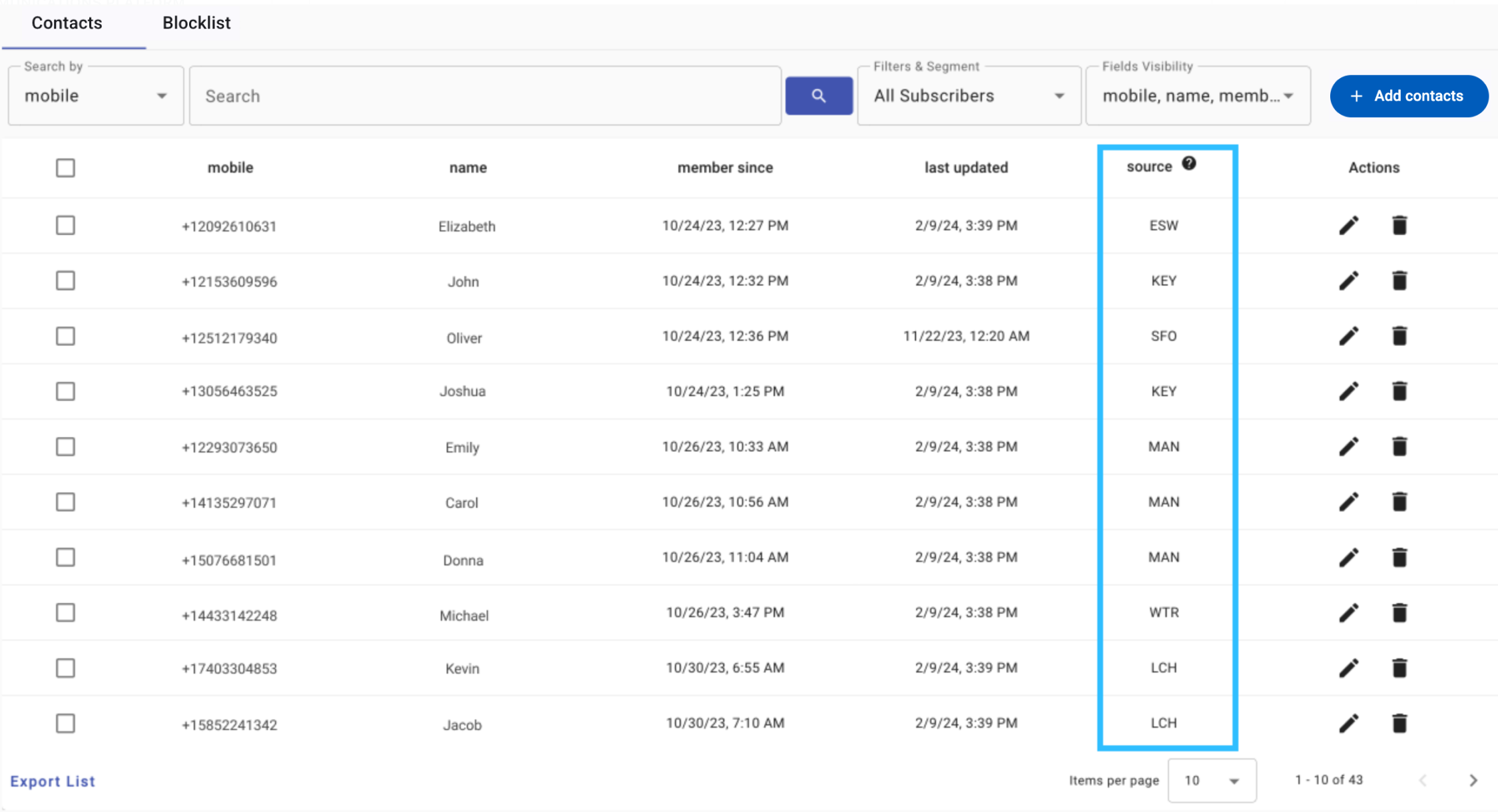Edit Kevin's contact with the pencil icon

coord(1348,668)
